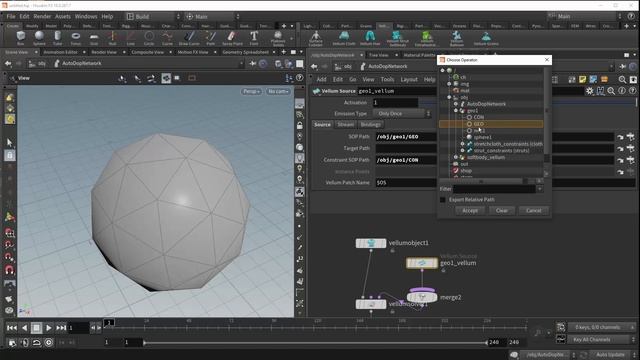Toggle Export Relative Path checkbox
This screenshot has width=640, height=360.
pos(443,200)
